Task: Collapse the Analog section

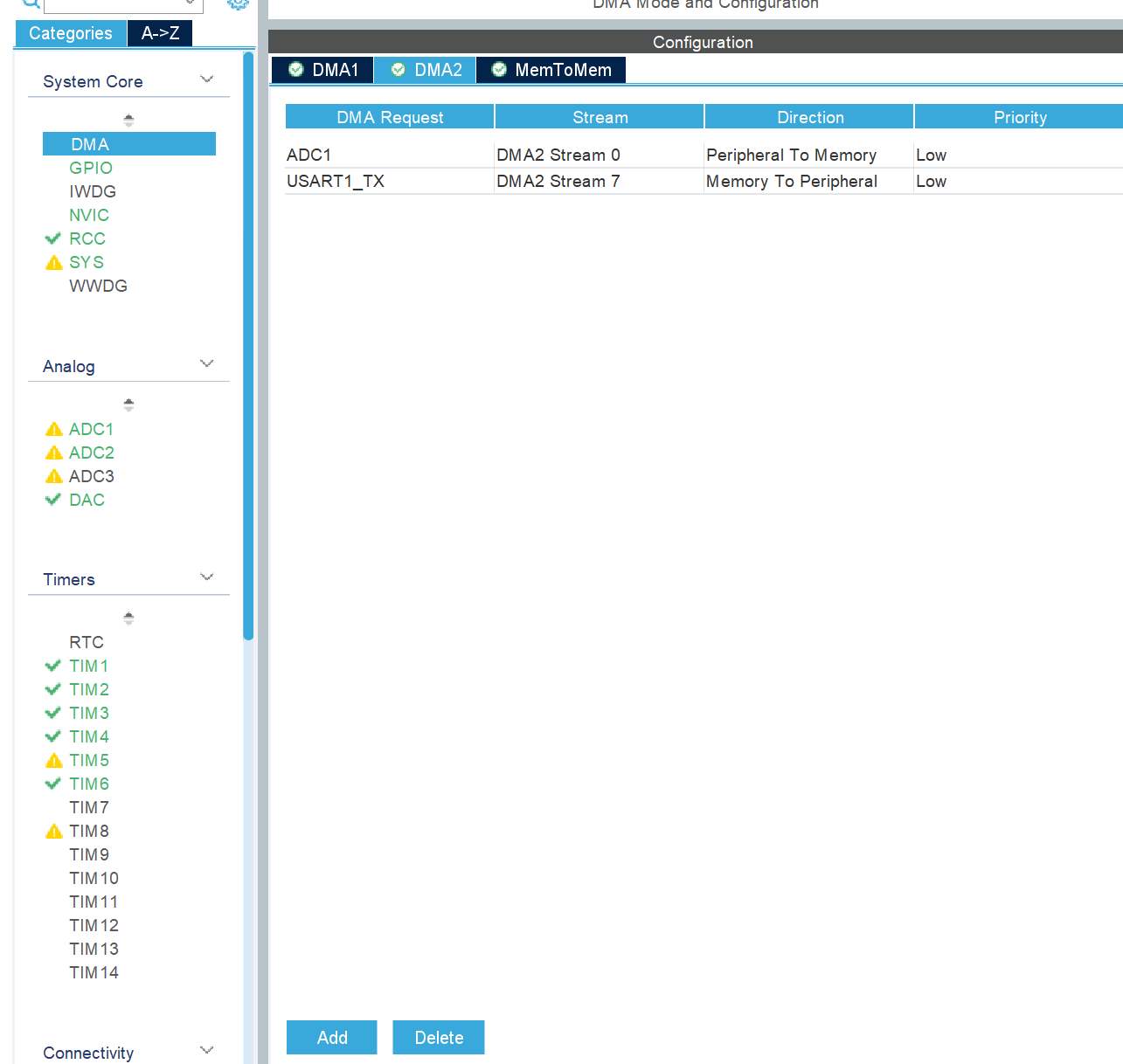Action: pyautogui.click(x=207, y=363)
